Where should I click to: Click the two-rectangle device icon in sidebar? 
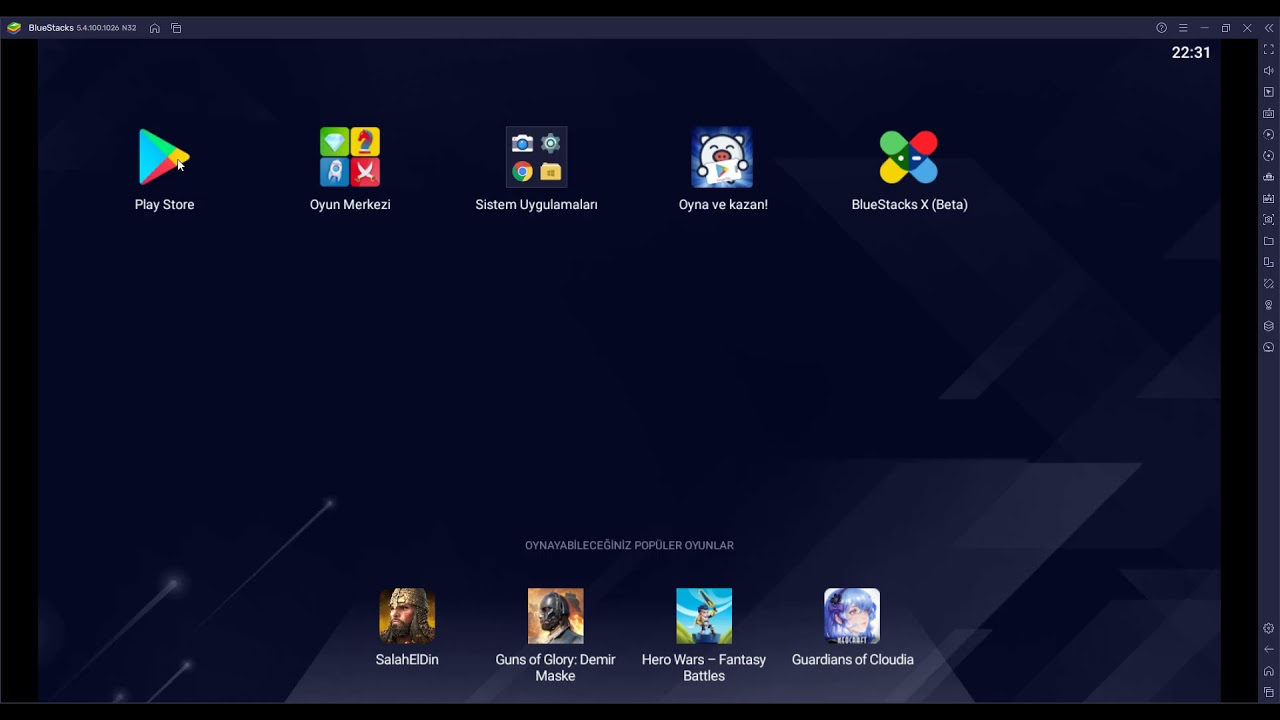[x=1269, y=262]
